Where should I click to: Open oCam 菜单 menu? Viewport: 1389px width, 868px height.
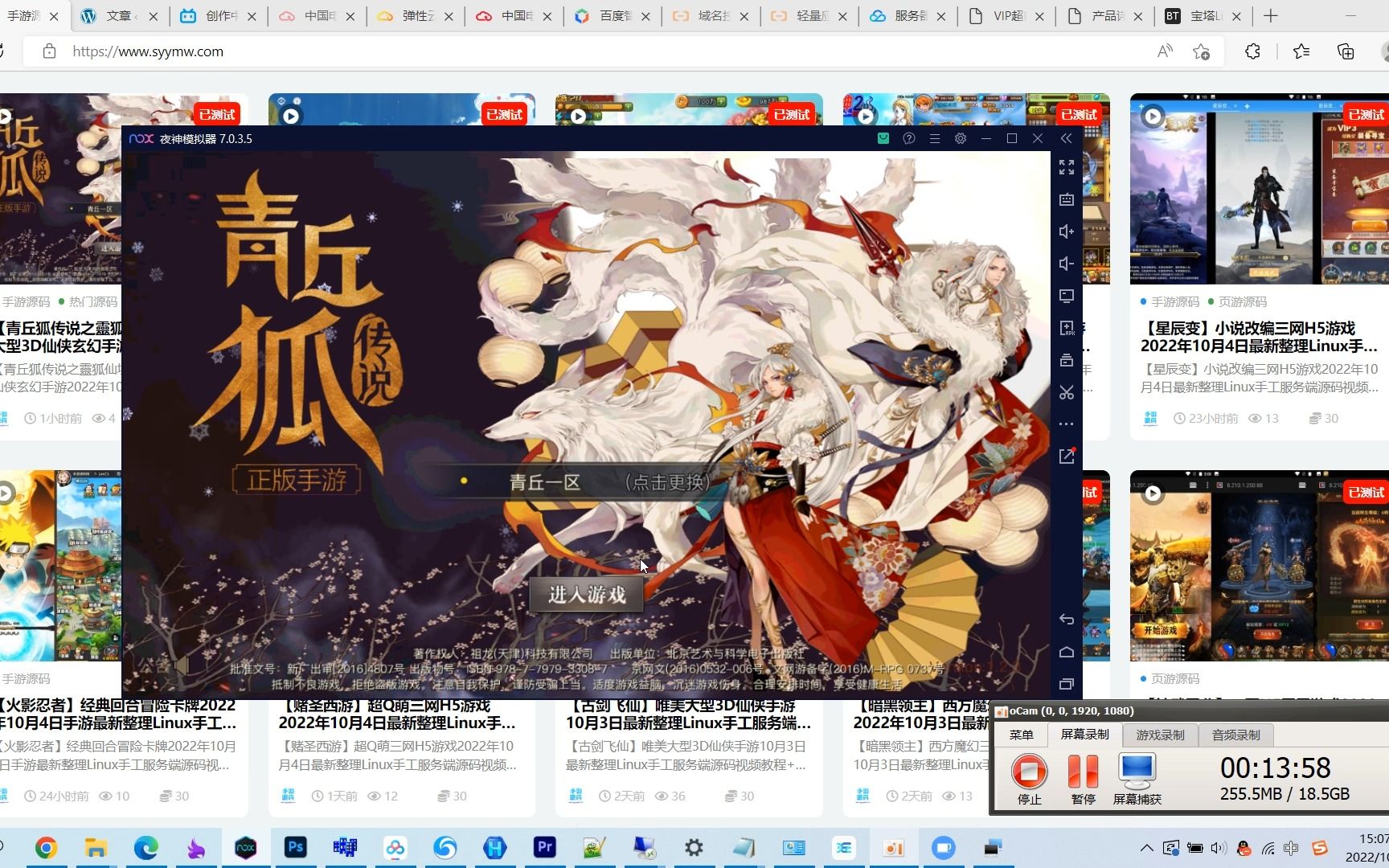(1022, 735)
